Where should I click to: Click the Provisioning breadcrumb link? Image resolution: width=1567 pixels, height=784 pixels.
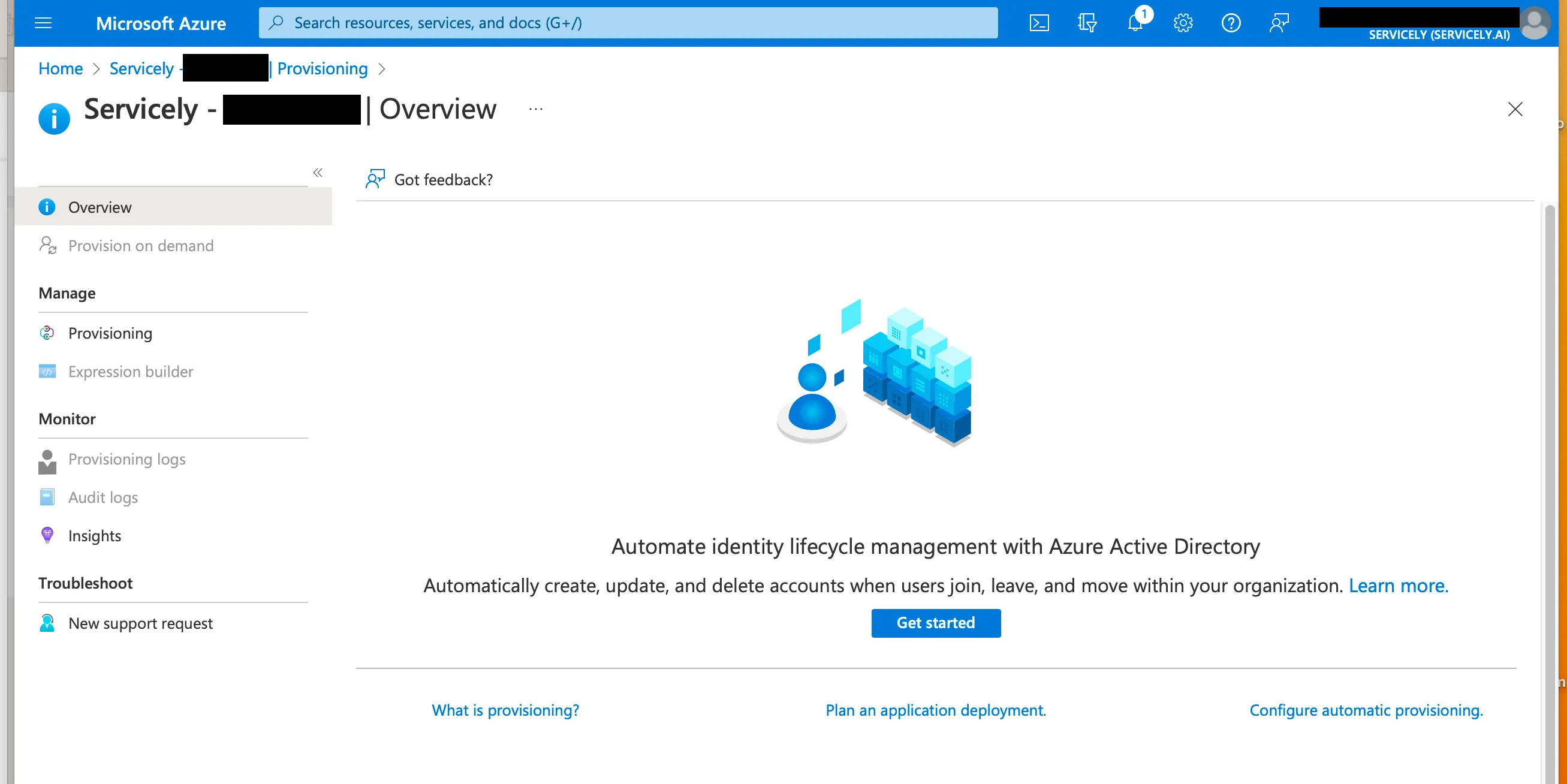click(323, 68)
